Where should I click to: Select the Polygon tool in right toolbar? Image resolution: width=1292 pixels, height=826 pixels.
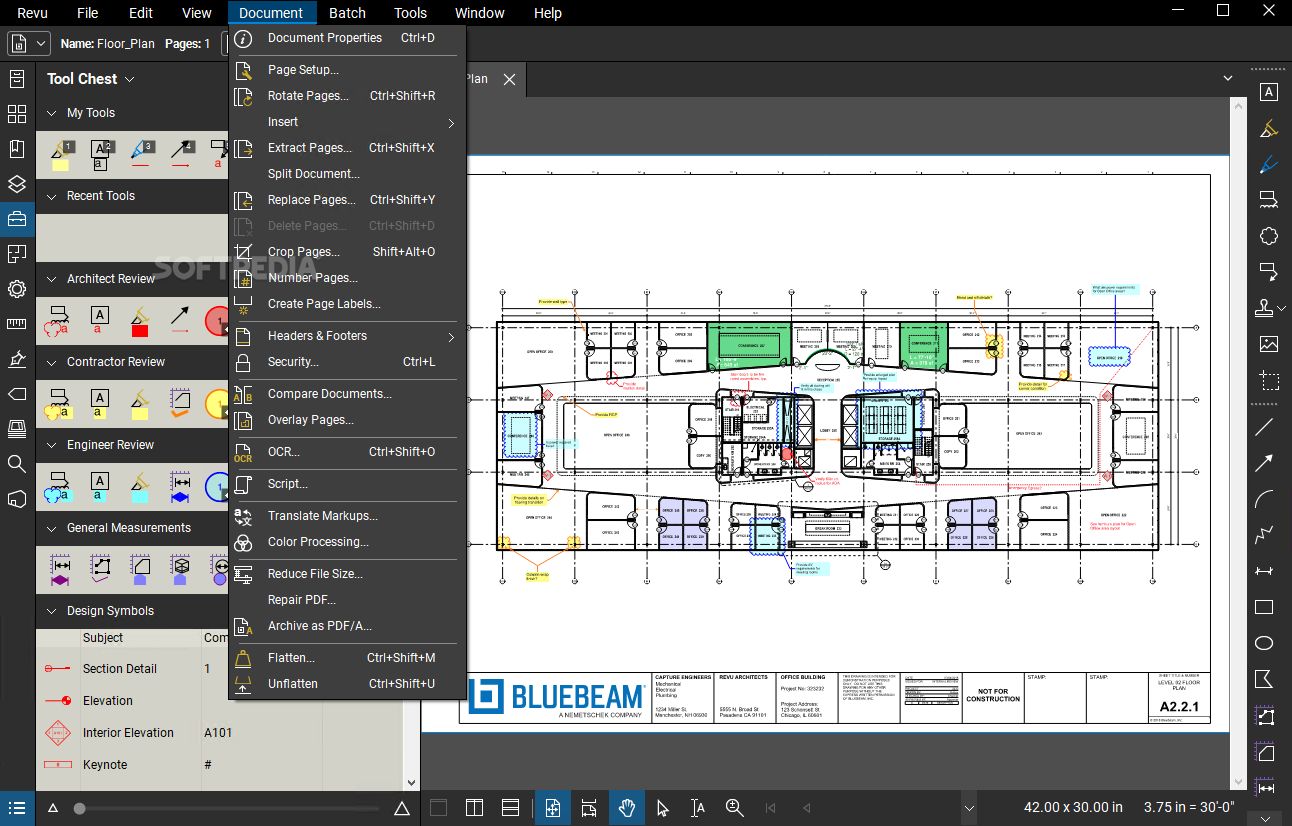1264,679
